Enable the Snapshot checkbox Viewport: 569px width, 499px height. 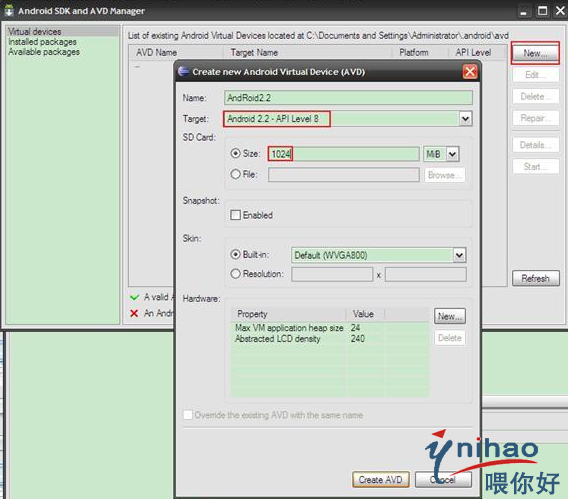tap(236, 215)
